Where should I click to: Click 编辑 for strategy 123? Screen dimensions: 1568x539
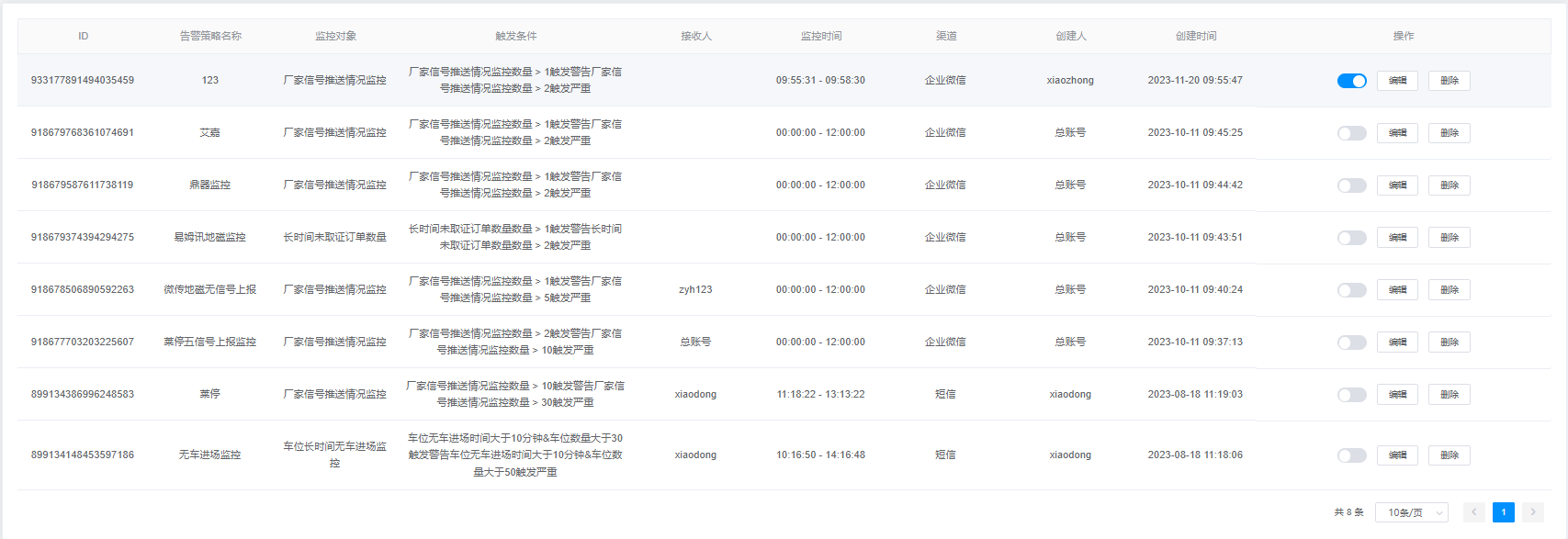1397,81
